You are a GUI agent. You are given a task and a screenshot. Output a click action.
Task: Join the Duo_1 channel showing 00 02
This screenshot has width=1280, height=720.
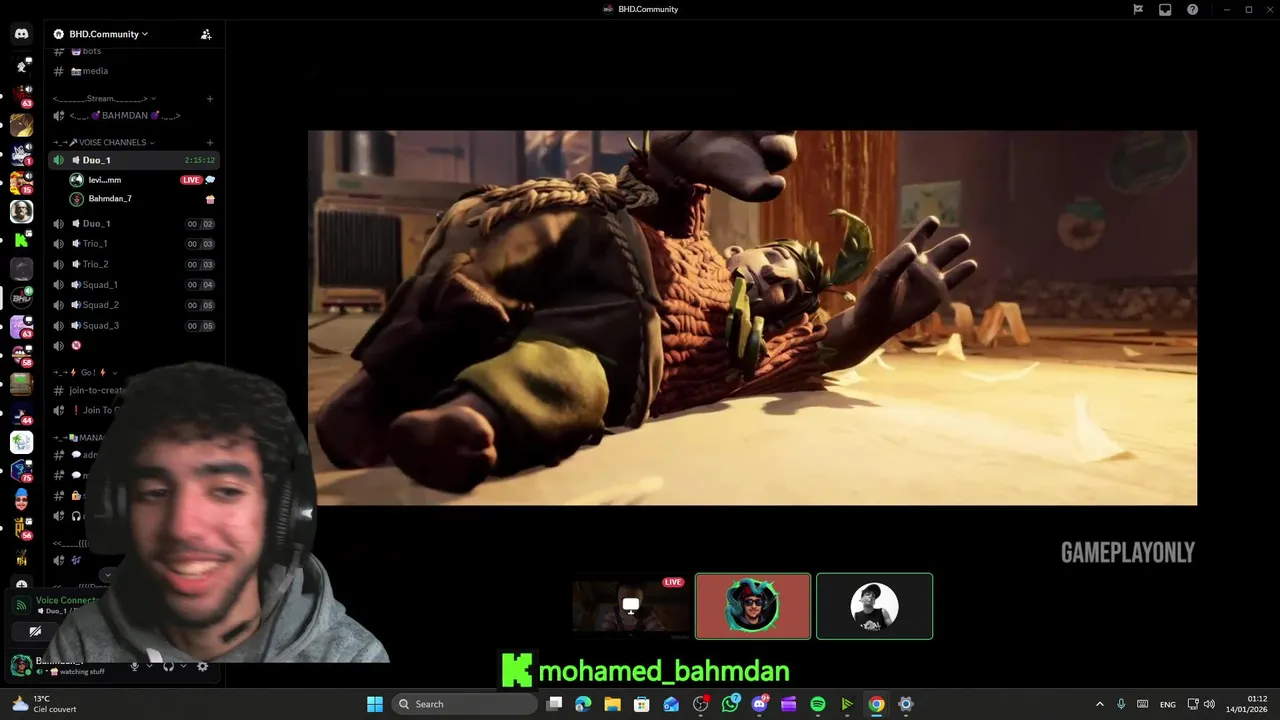pos(133,224)
